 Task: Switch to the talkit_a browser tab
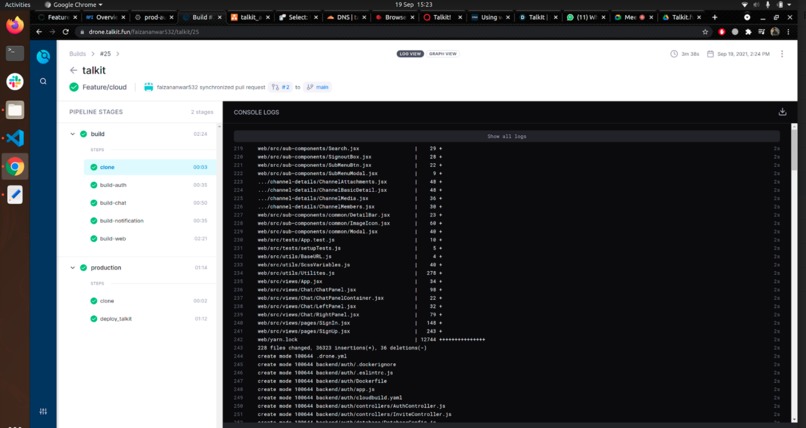click(250, 17)
